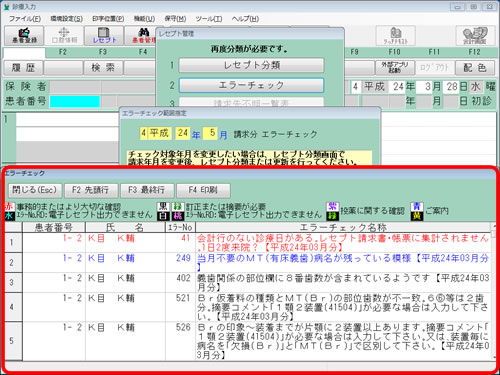Viewport: 500px width, 375px height.
Task: Click the レセプト分類 button
Action: pos(251,65)
